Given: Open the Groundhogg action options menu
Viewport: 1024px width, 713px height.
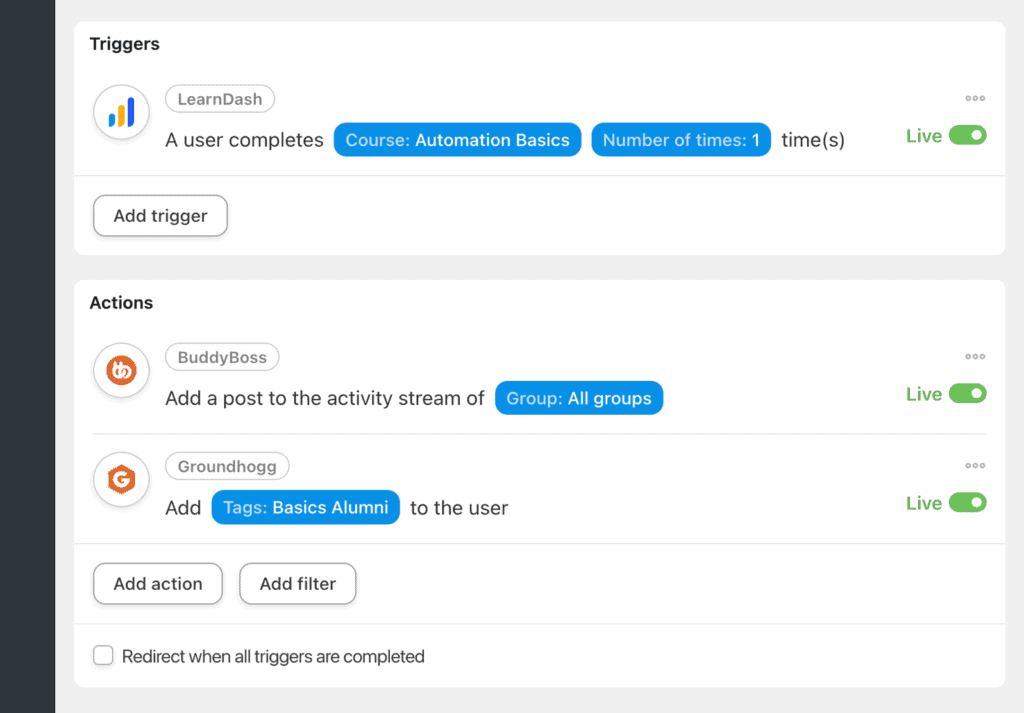Looking at the screenshot, I should click(974, 465).
